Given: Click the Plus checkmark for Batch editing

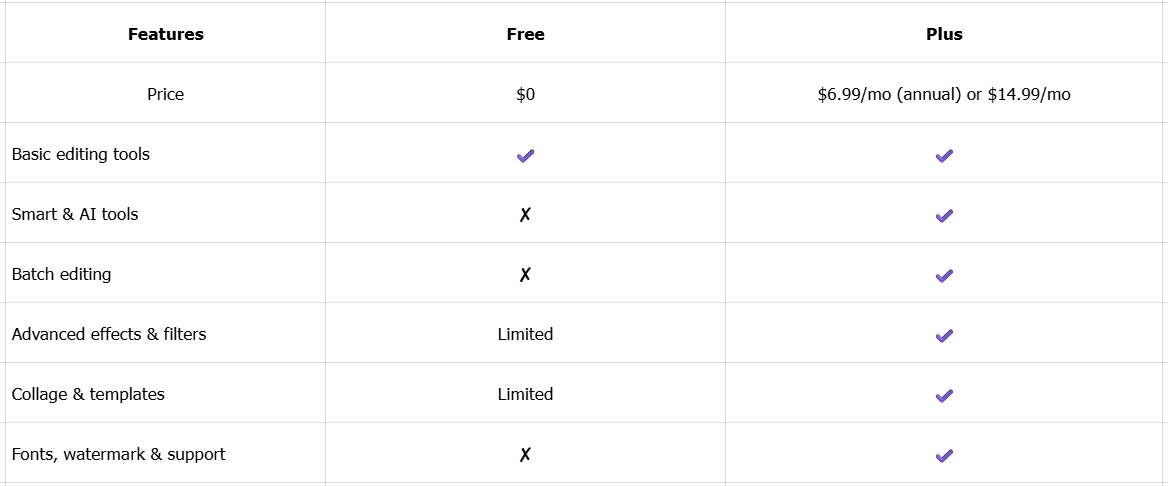Looking at the screenshot, I should pos(944,275).
